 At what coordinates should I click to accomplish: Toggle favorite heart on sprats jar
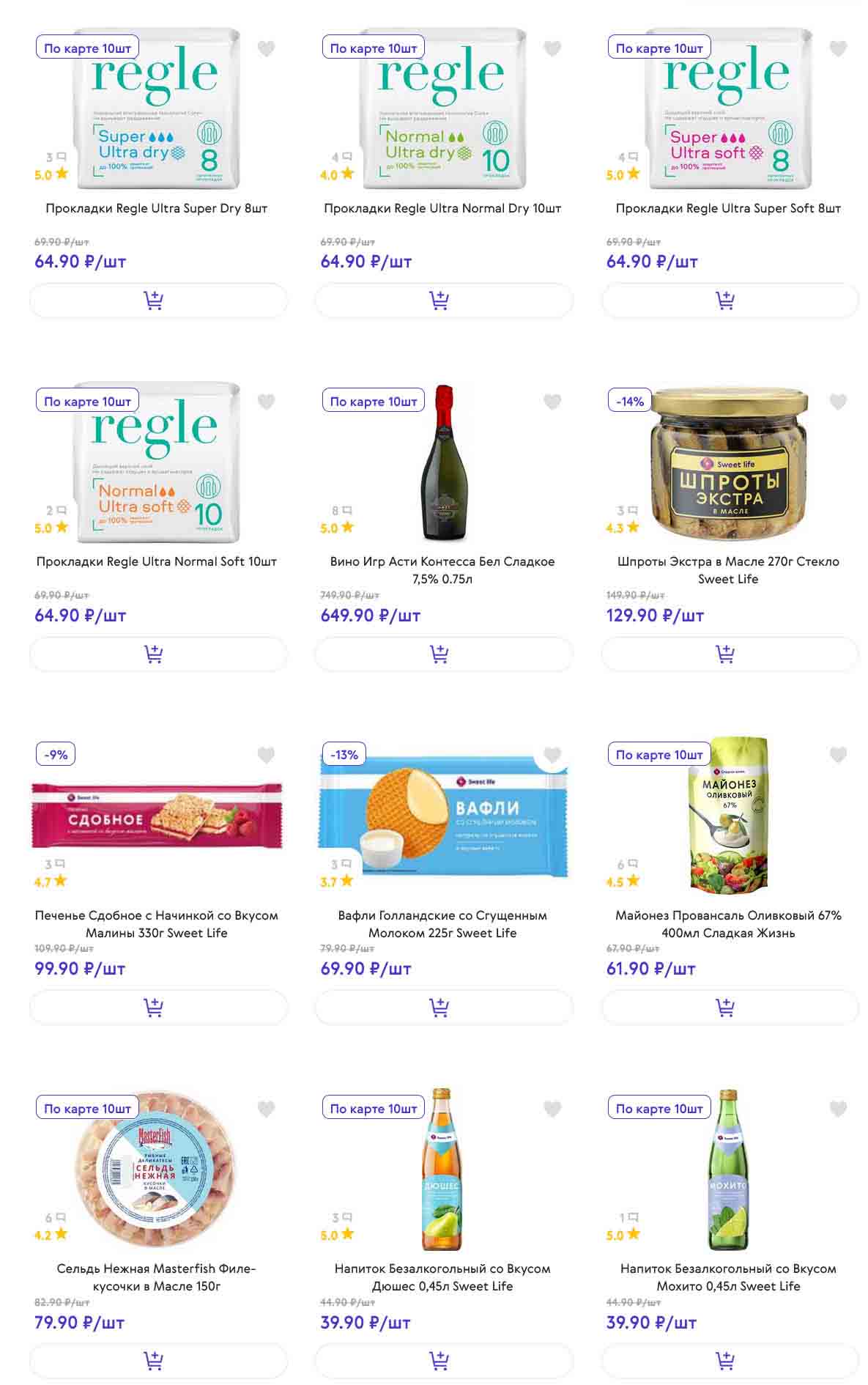click(838, 402)
